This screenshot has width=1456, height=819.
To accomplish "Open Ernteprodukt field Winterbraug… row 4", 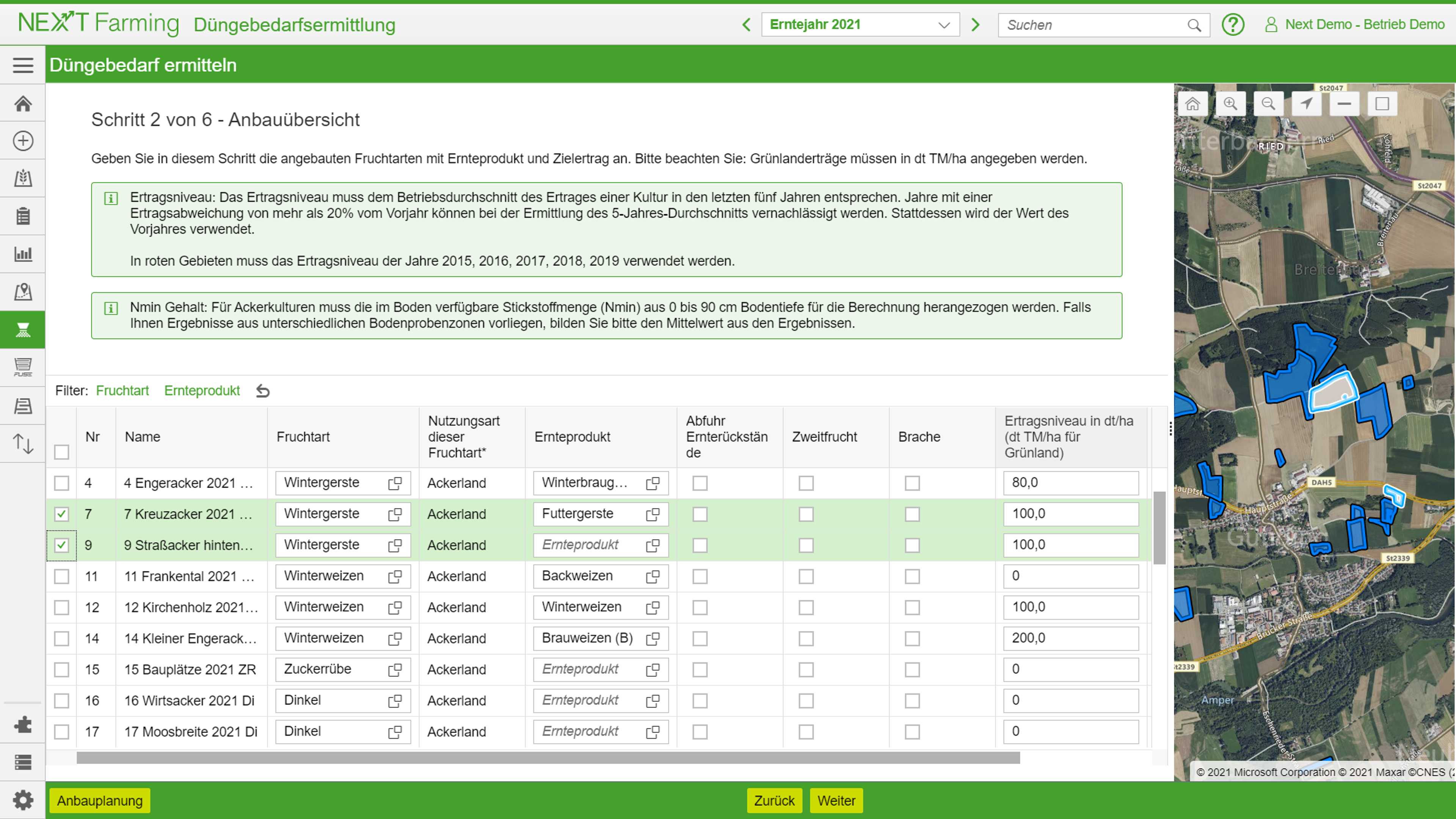I will (x=600, y=483).
